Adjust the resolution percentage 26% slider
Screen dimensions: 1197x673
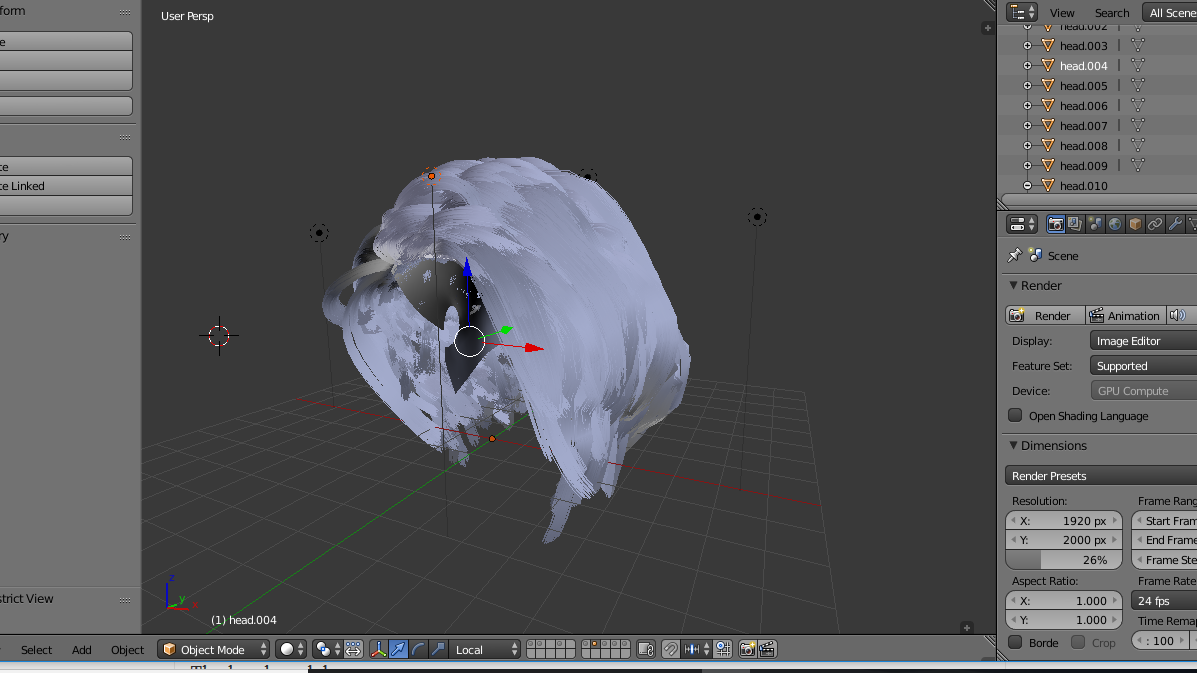click(x=1064, y=559)
